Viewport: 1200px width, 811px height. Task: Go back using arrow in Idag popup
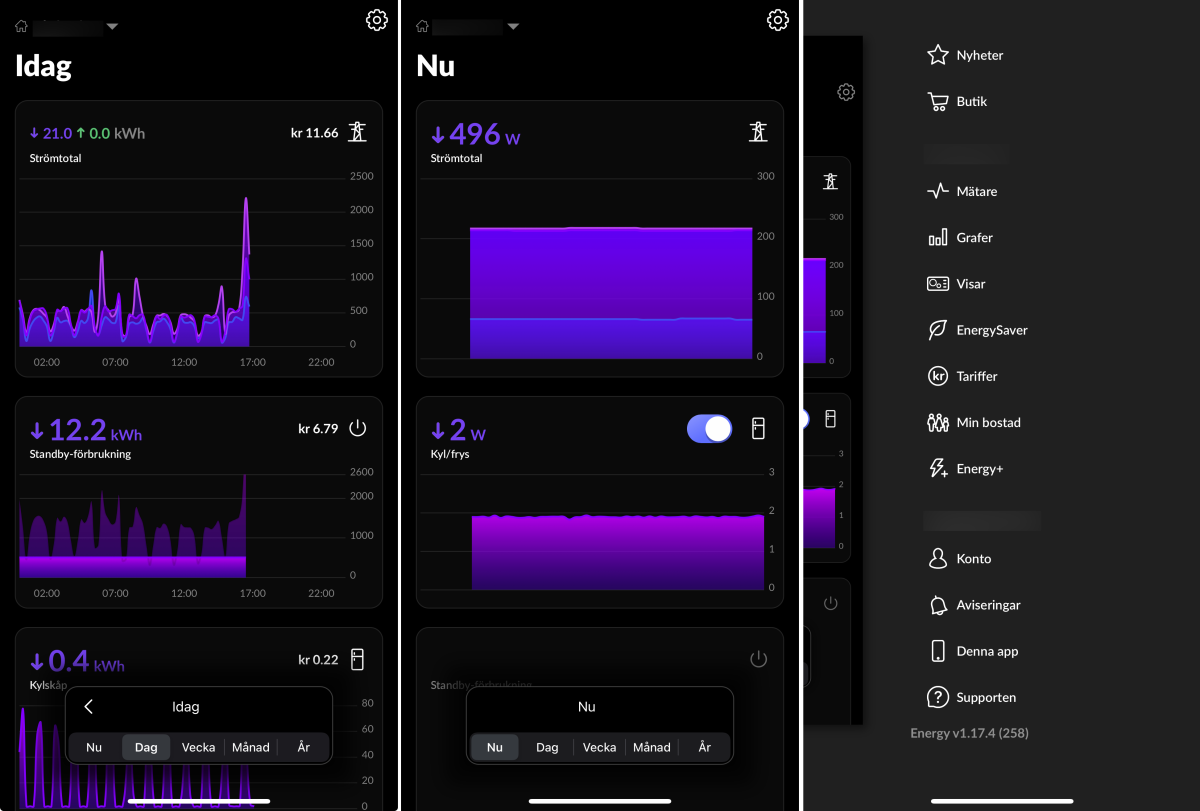[x=88, y=707]
